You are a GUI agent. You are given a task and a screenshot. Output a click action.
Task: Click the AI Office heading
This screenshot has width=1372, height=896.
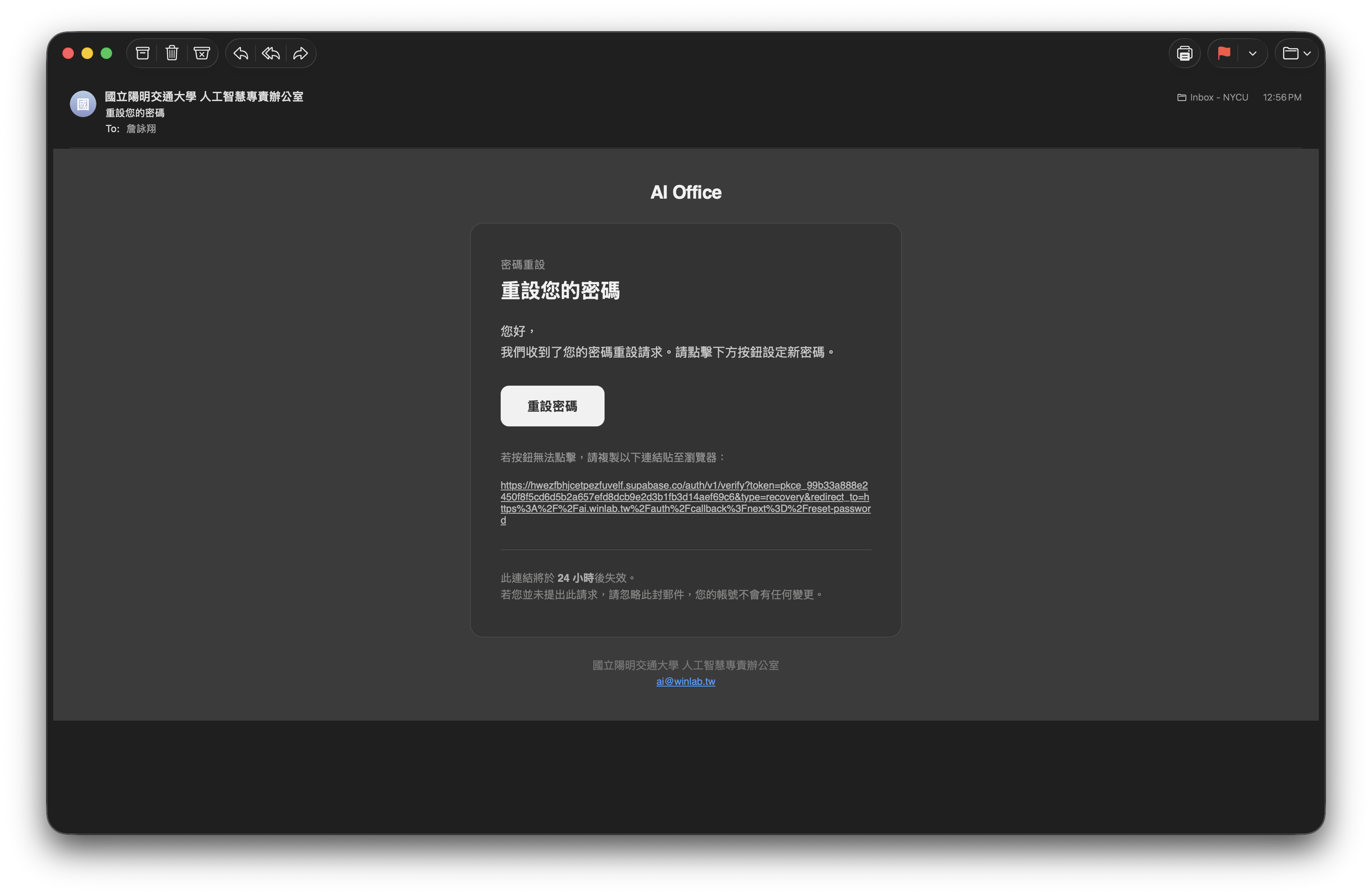click(x=686, y=192)
